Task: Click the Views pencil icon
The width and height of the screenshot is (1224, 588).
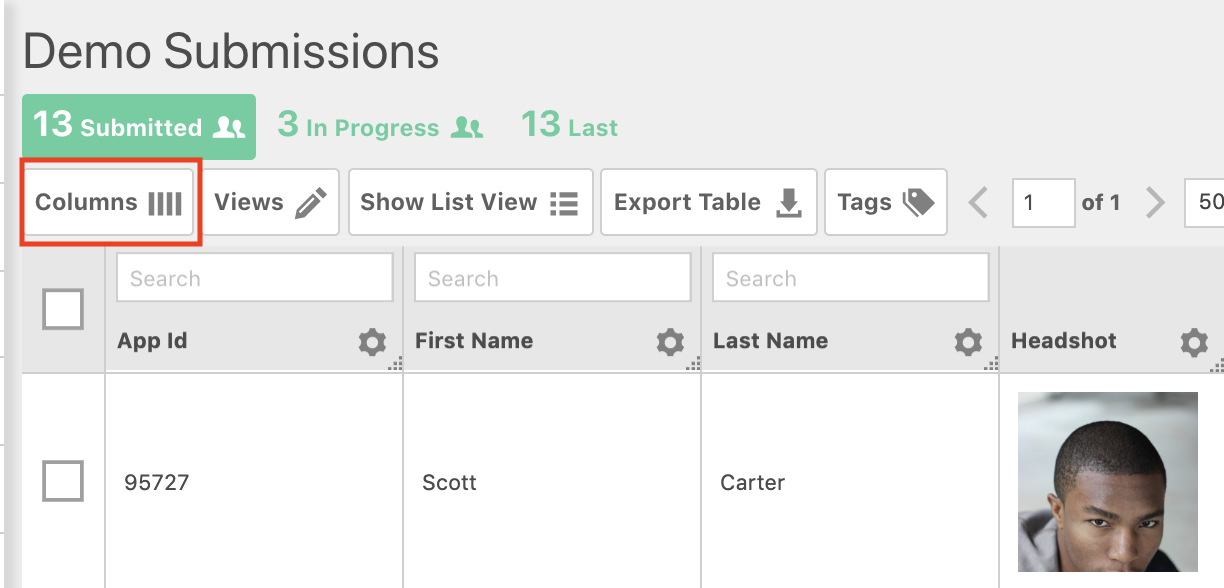Action: pos(310,203)
